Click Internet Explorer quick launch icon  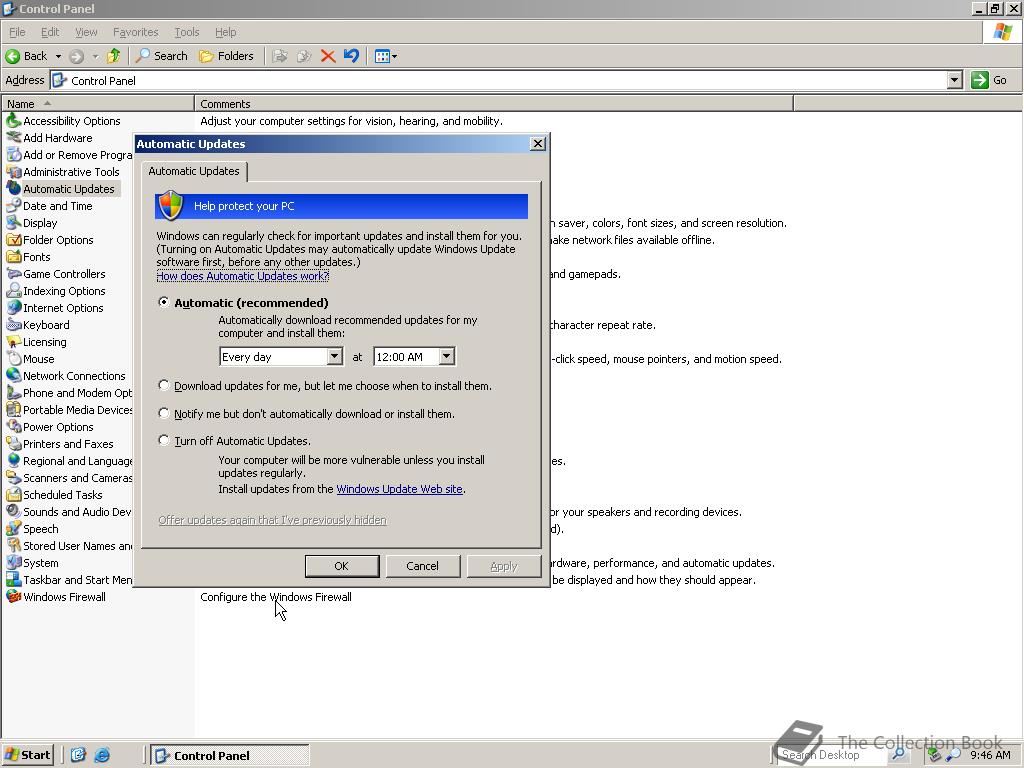coord(102,756)
